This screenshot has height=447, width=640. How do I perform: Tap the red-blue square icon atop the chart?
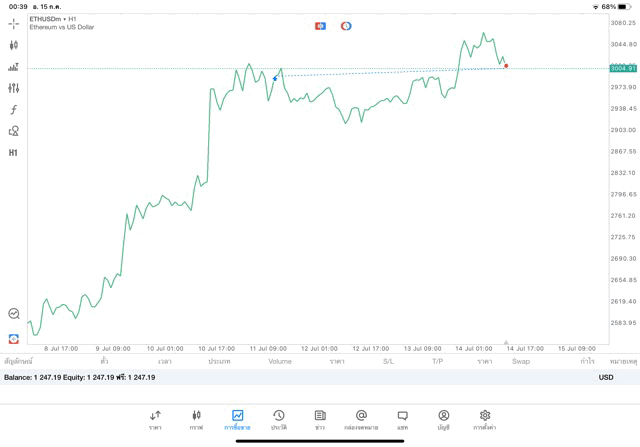pos(320,26)
